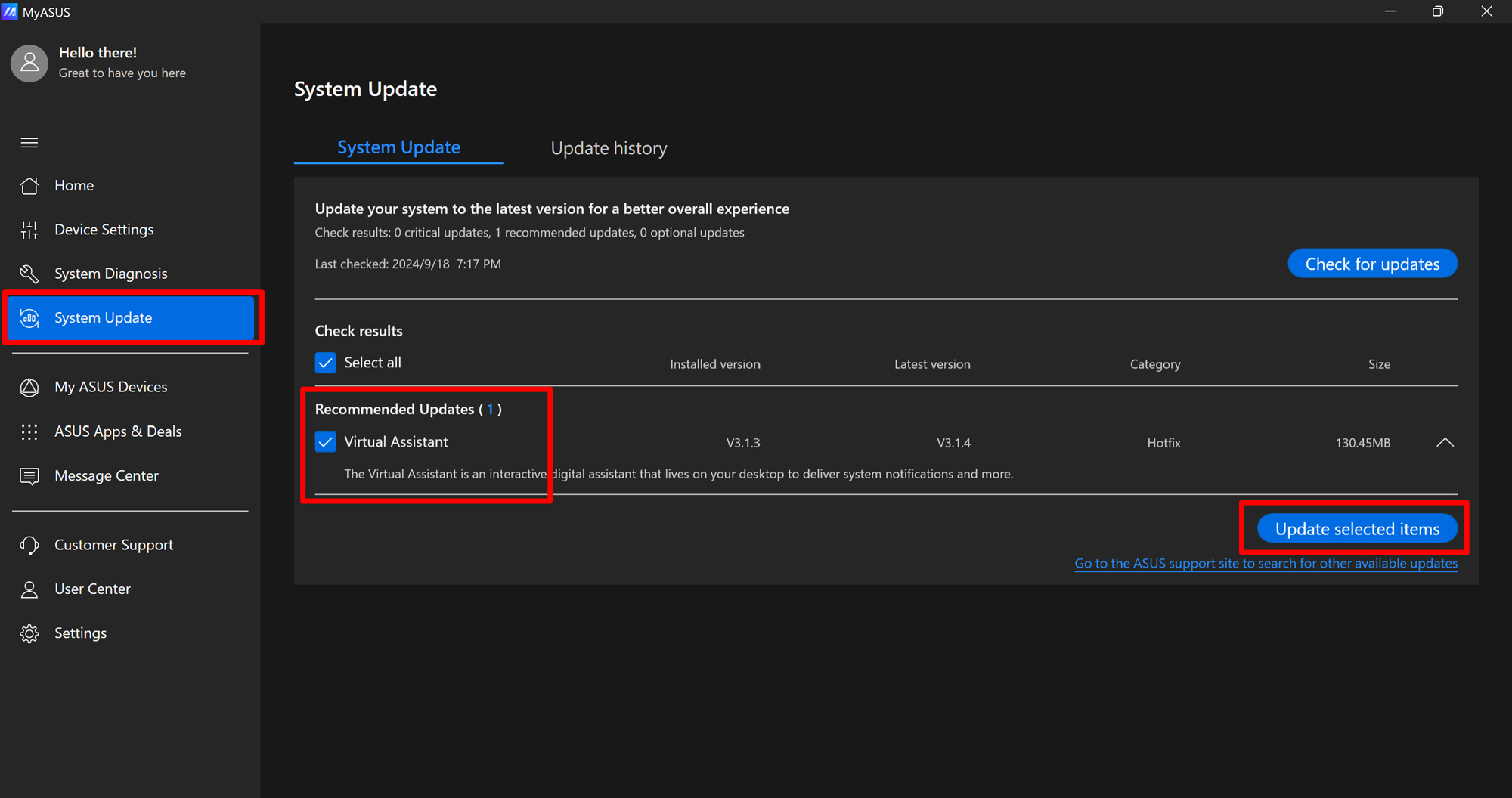Click the Hello there! greeting text

point(98,53)
